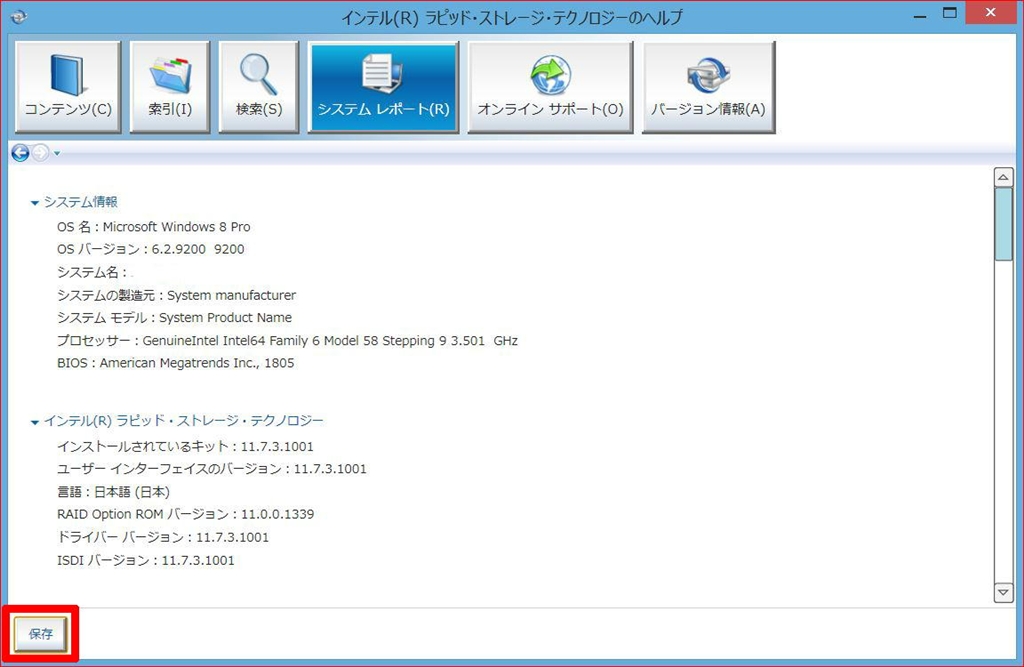Click the app icon in title bar
Image resolution: width=1024 pixels, height=667 pixels.
(x=18, y=16)
